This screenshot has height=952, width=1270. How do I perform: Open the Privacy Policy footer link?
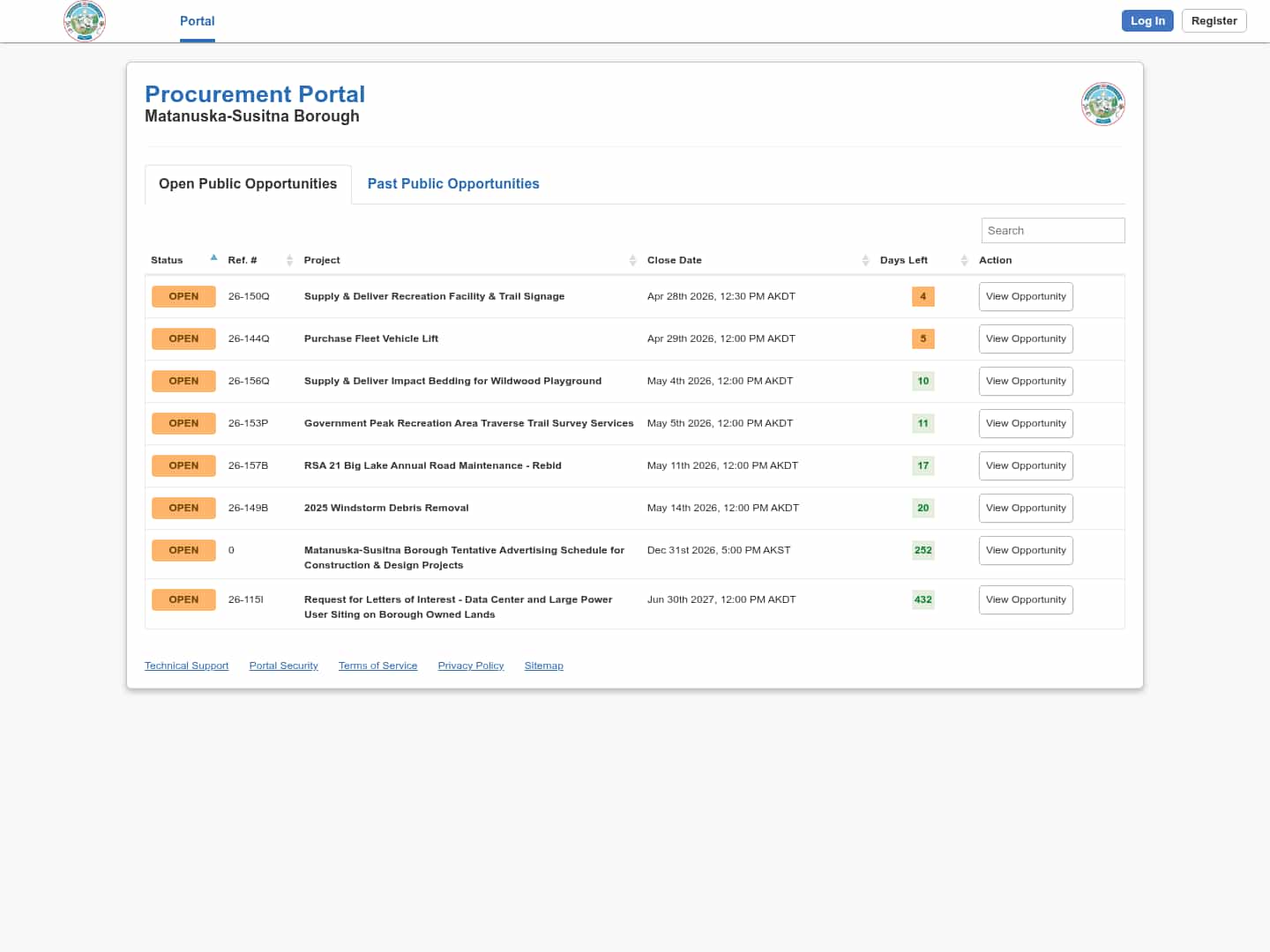coord(470,666)
